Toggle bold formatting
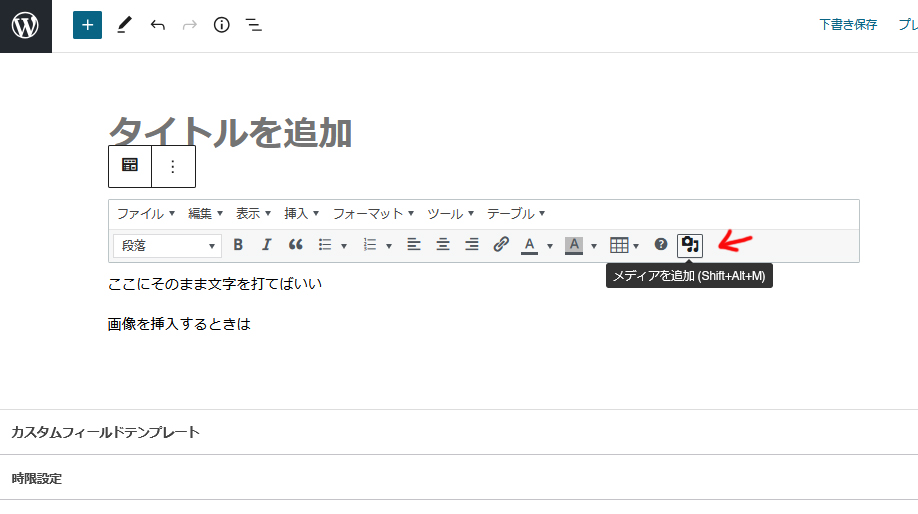This screenshot has width=918, height=514. tap(238, 245)
